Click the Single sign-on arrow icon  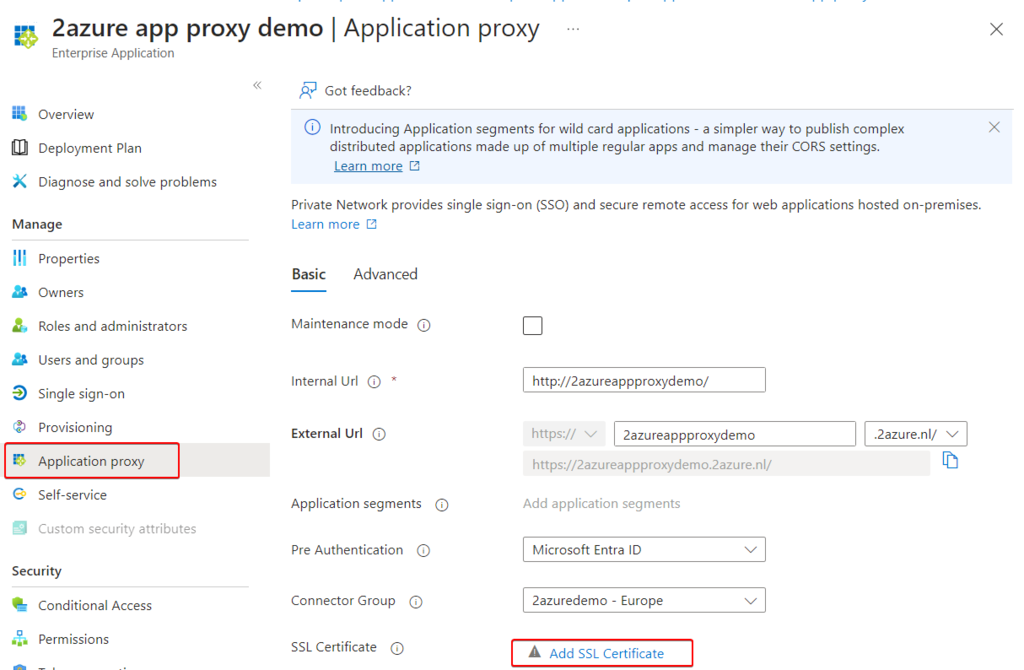(x=20, y=393)
